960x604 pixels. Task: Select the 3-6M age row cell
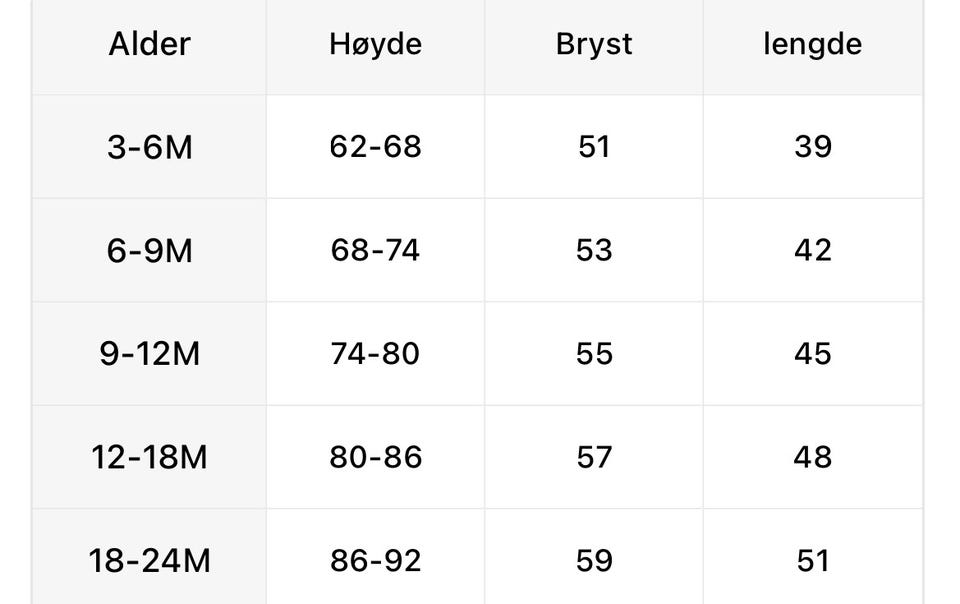click(149, 147)
